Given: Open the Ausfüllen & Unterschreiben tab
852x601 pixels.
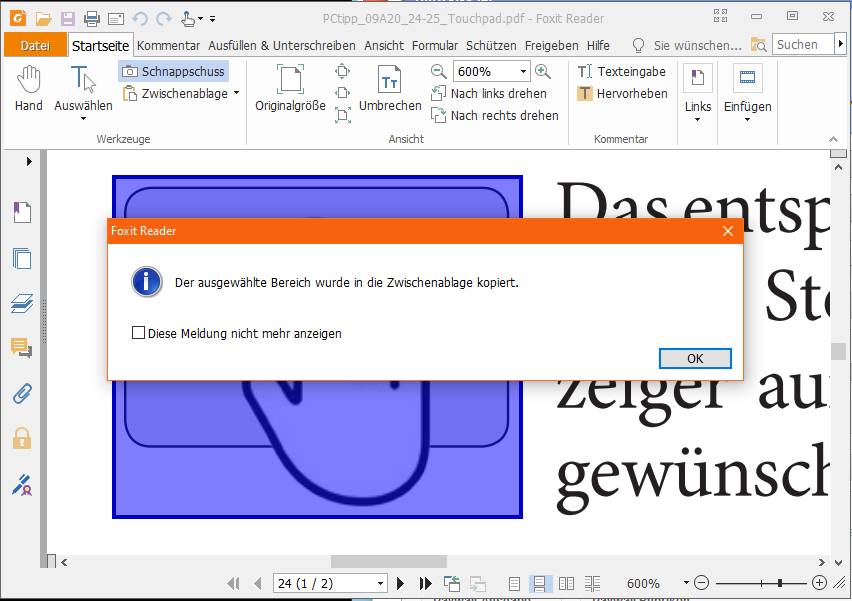Looking at the screenshot, I should (x=282, y=46).
